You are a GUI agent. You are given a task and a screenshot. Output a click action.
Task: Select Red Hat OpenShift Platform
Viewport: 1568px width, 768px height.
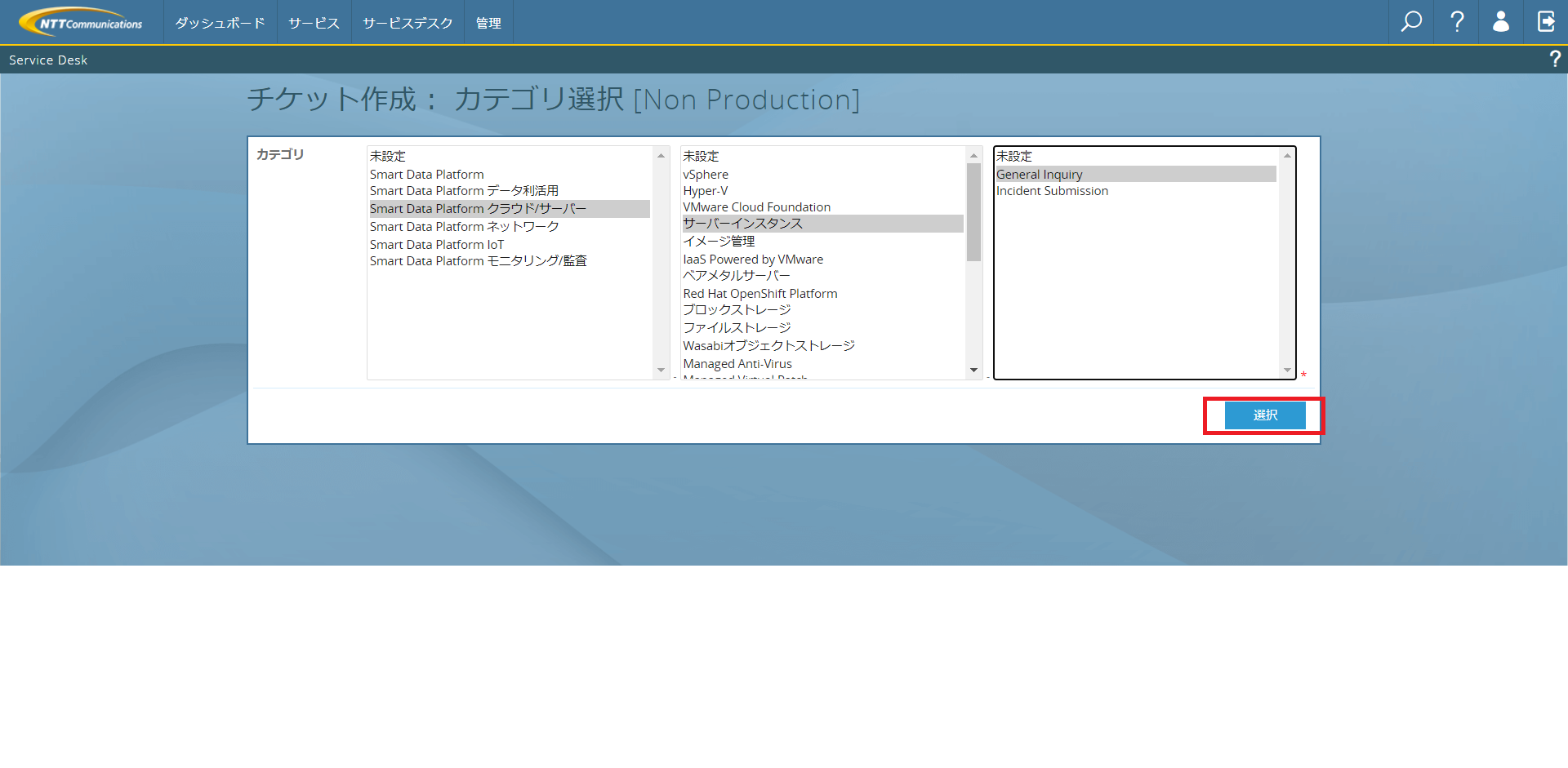click(x=823, y=293)
